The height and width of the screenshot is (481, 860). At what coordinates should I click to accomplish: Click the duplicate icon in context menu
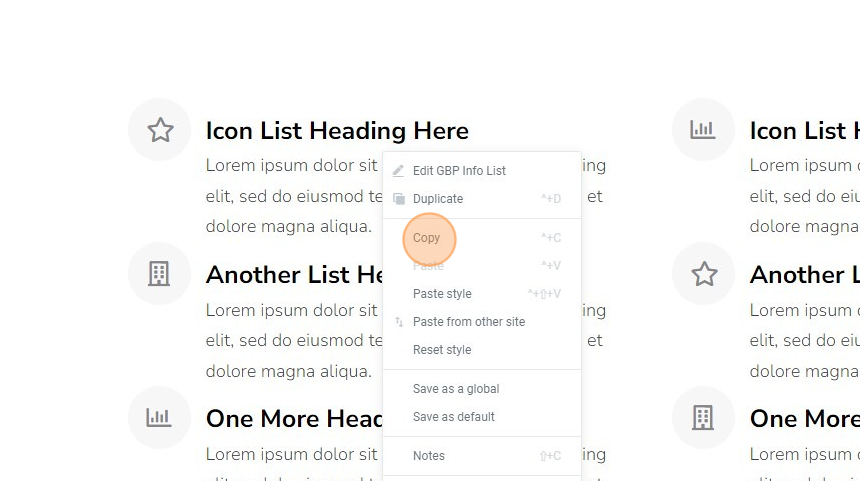tap(399, 199)
